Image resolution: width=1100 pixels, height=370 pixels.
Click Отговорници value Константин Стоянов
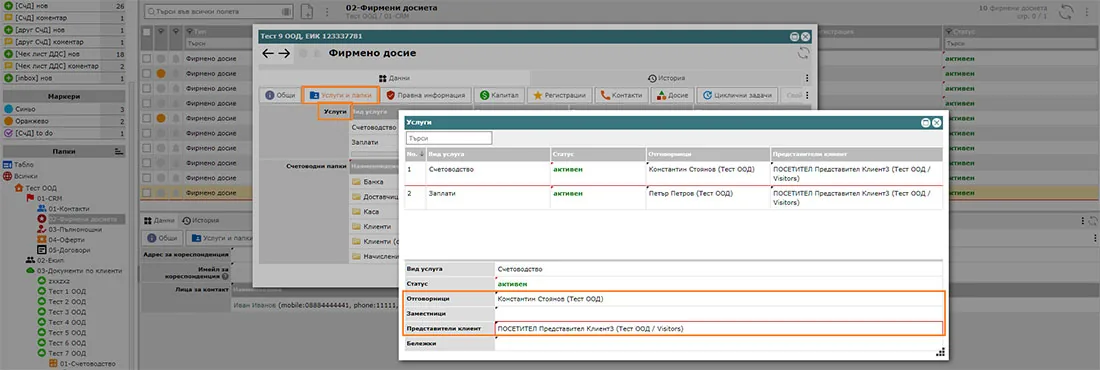coord(550,299)
